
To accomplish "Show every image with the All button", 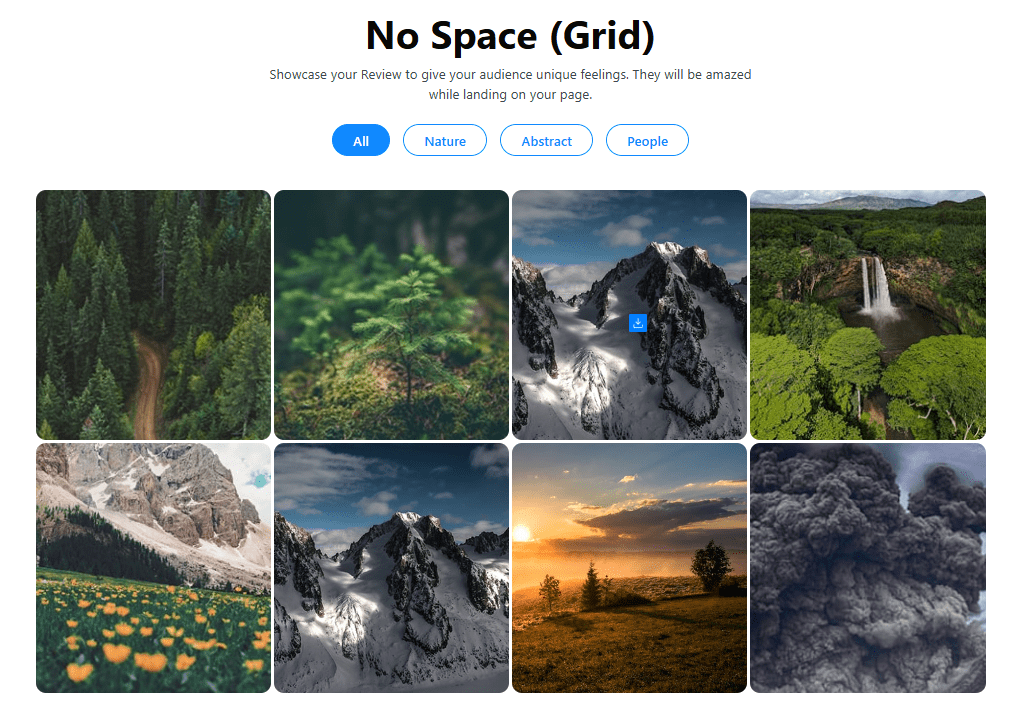I will coord(360,140).
